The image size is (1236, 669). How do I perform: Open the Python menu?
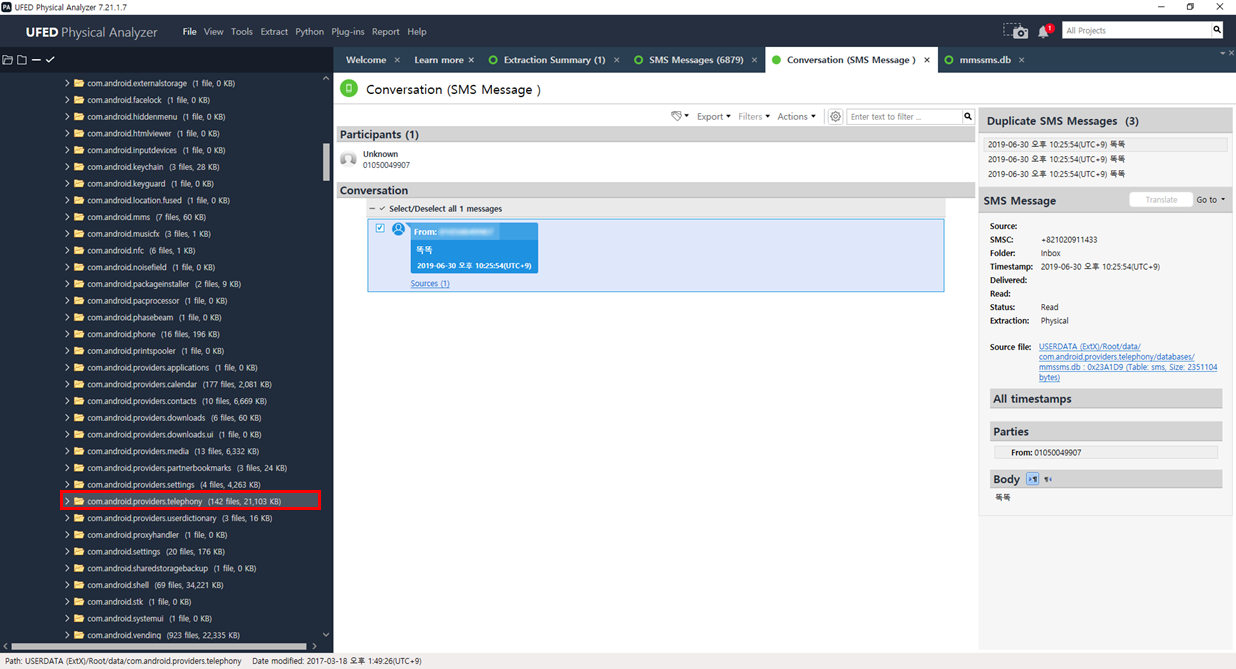coord(310,32)
